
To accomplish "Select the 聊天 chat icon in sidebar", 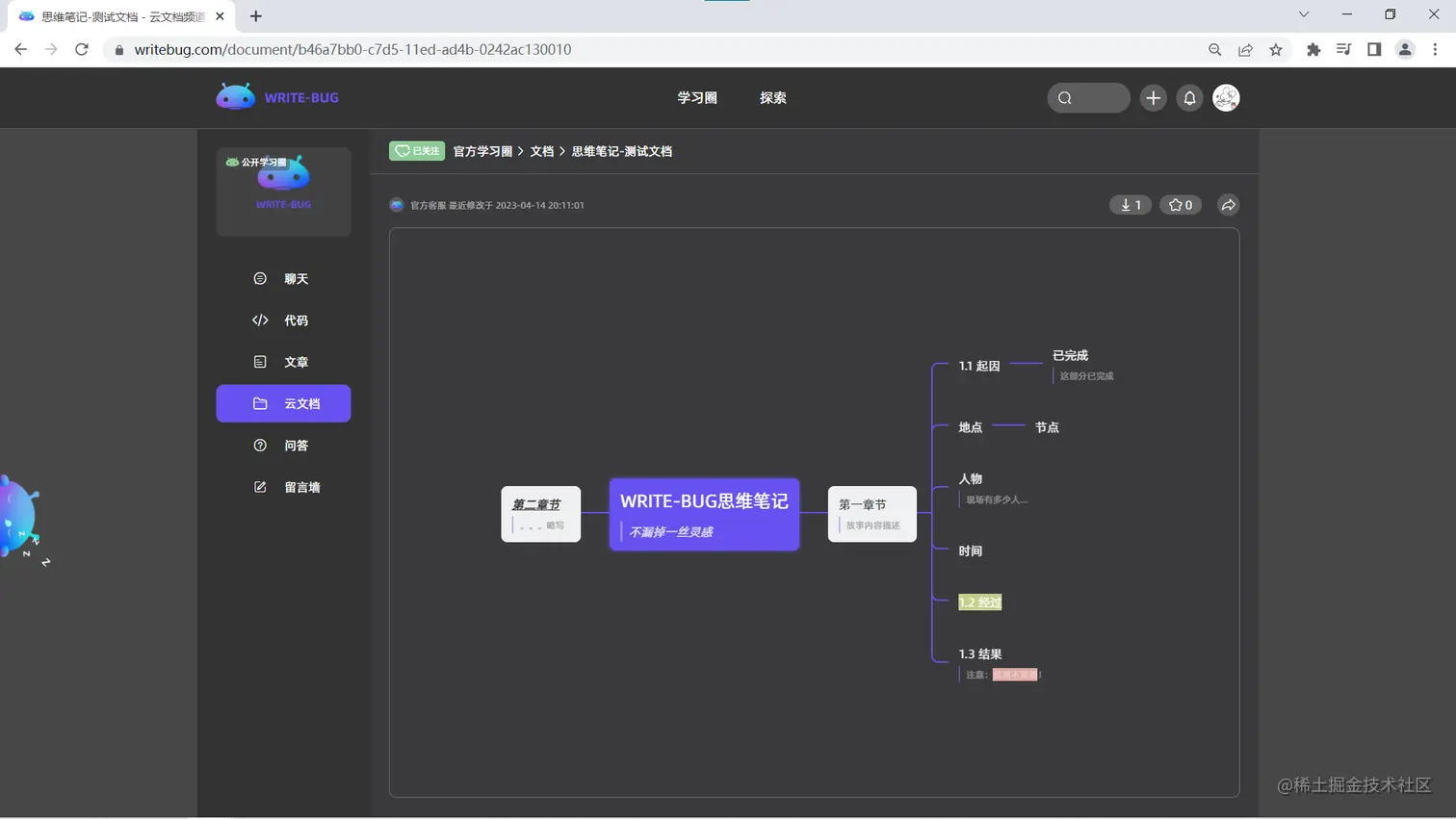I will tap(259, 278).
